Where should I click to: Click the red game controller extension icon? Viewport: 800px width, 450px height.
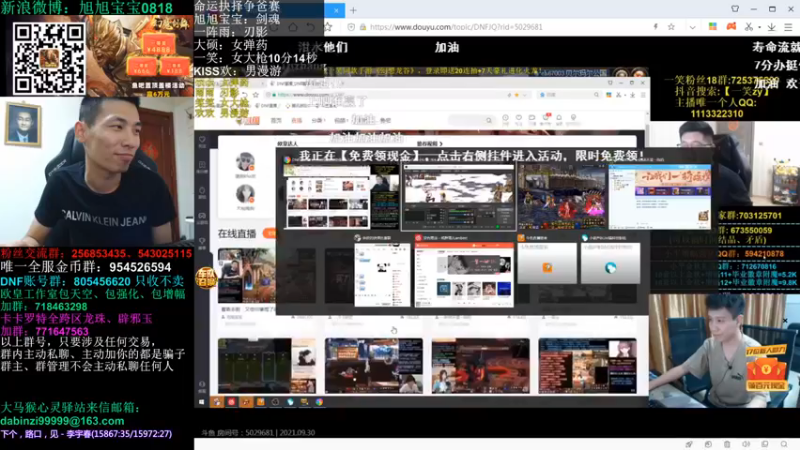pyautogui.click(x=731, y=27)
